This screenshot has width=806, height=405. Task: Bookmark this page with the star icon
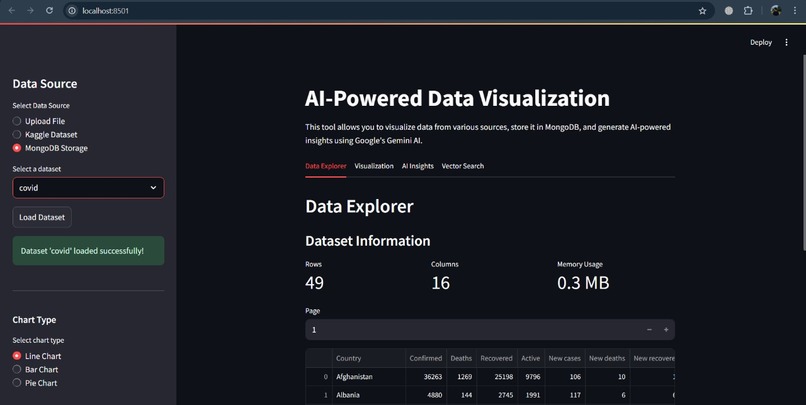(x=702, y=11)
